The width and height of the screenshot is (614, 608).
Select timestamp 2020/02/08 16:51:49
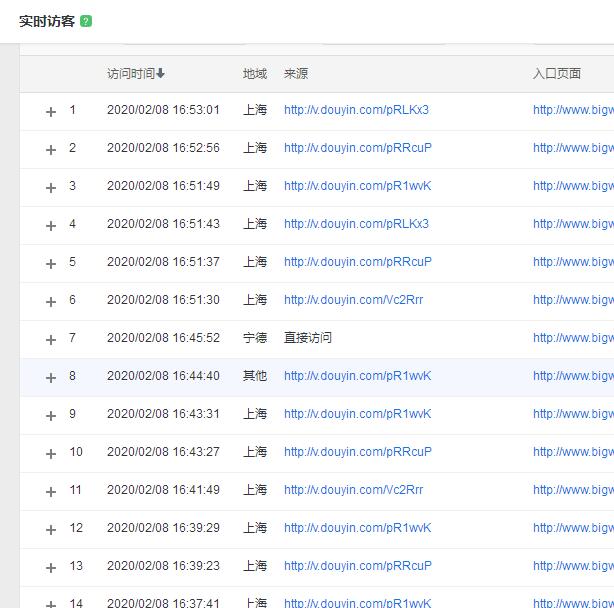[163, 186]
